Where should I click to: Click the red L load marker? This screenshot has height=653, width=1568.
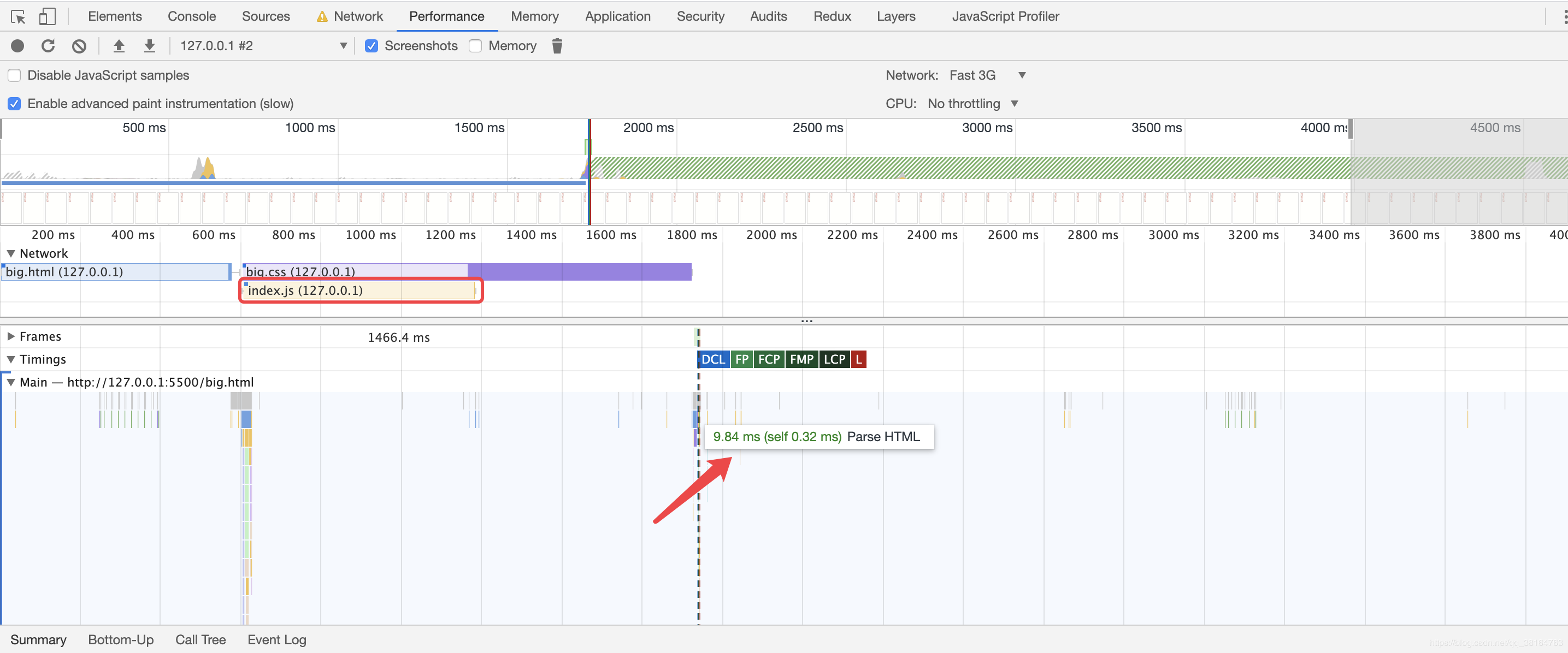tap(858, 359)
